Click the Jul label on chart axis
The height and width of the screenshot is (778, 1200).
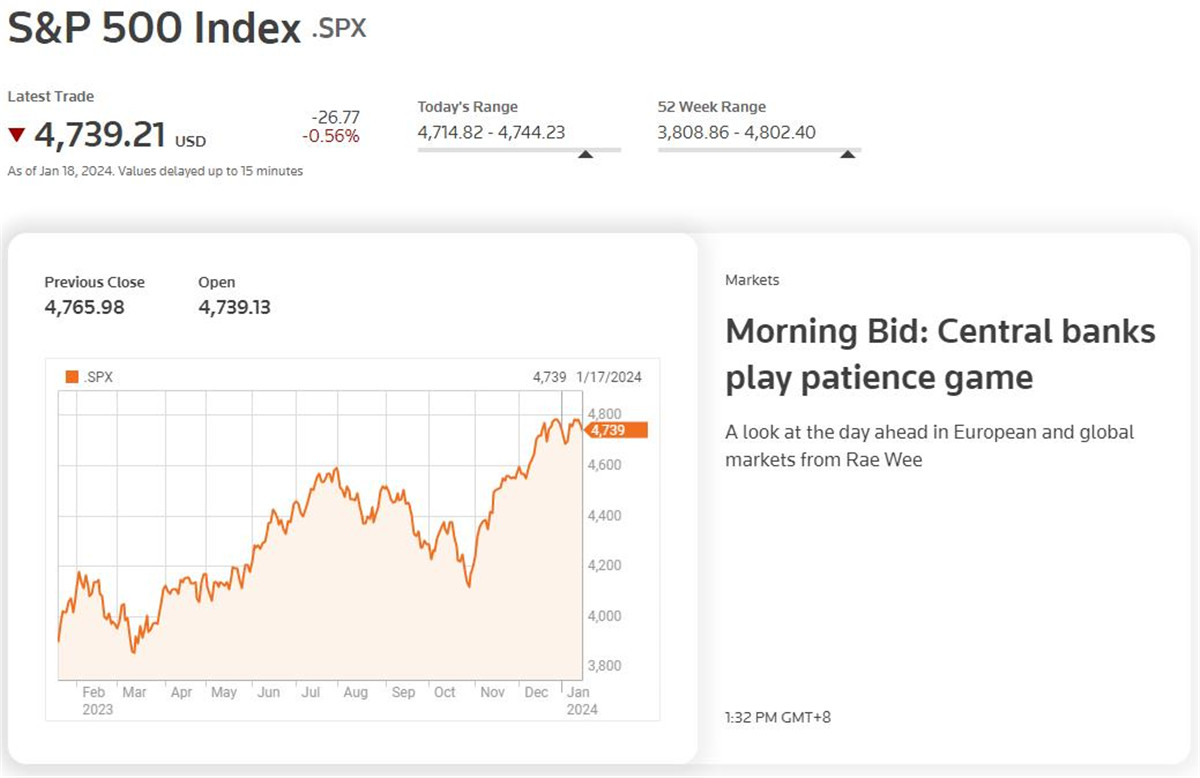(311, 692)
